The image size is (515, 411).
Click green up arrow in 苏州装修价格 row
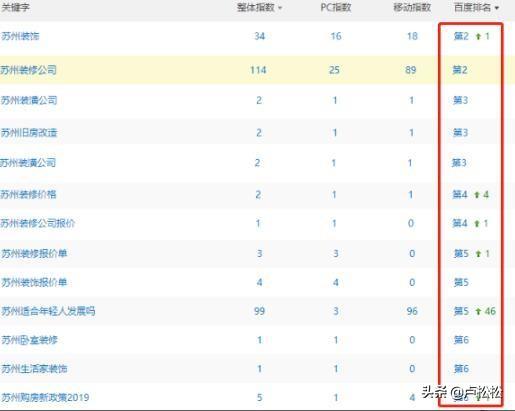point(477,195)
